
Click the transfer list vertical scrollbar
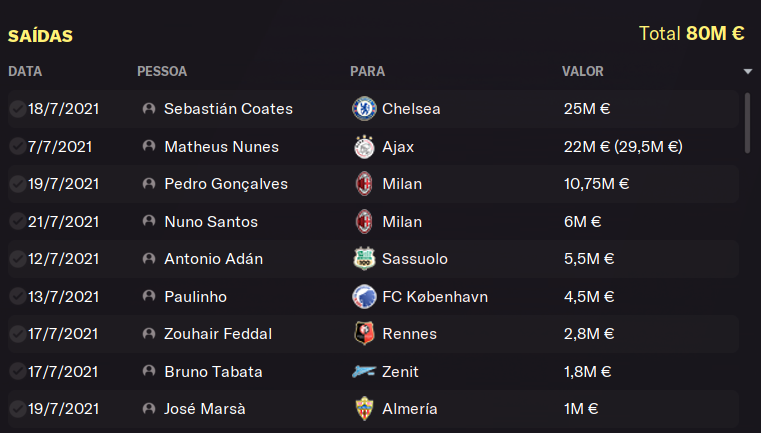[747, 123]
